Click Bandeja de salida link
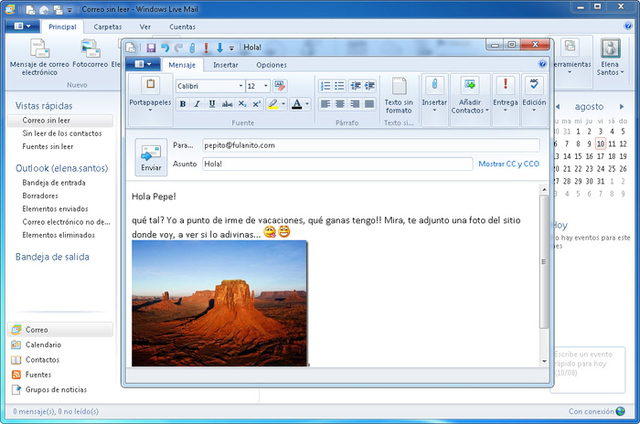640x424 pixels. point(52,257)
